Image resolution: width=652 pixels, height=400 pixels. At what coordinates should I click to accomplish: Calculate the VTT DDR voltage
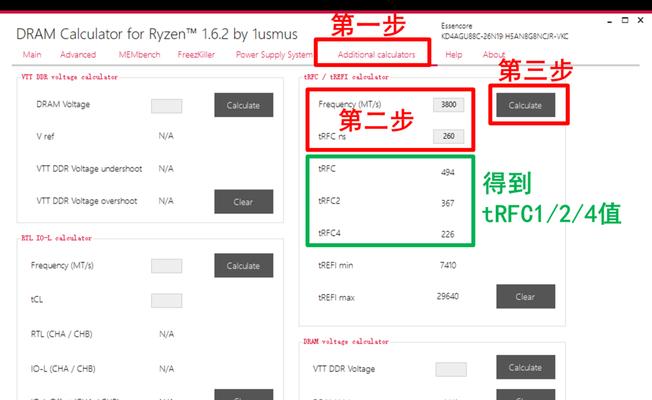point(244,105)
